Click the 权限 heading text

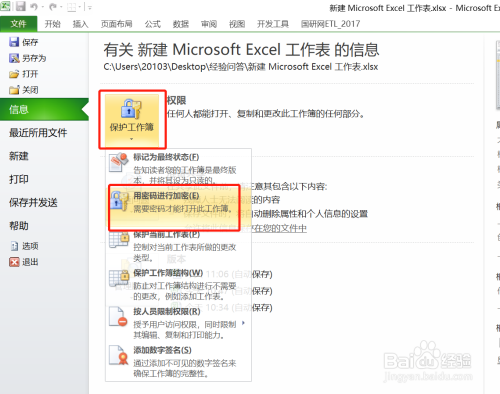(176, 100)
